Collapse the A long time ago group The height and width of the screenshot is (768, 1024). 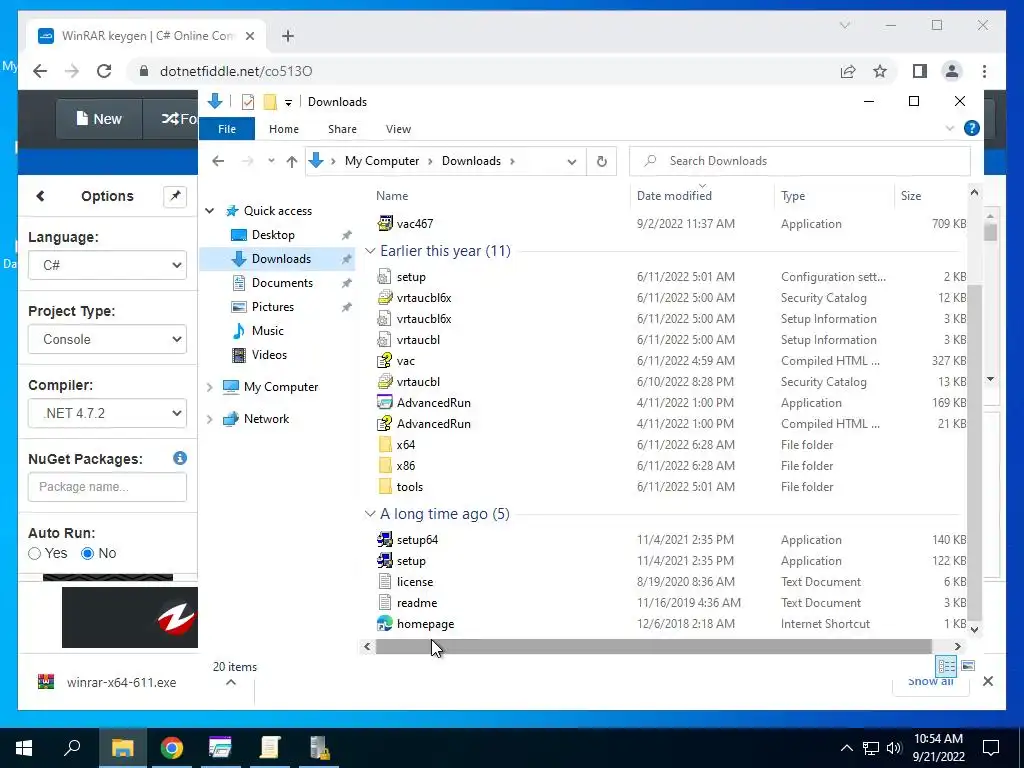[x=370, y=515]
